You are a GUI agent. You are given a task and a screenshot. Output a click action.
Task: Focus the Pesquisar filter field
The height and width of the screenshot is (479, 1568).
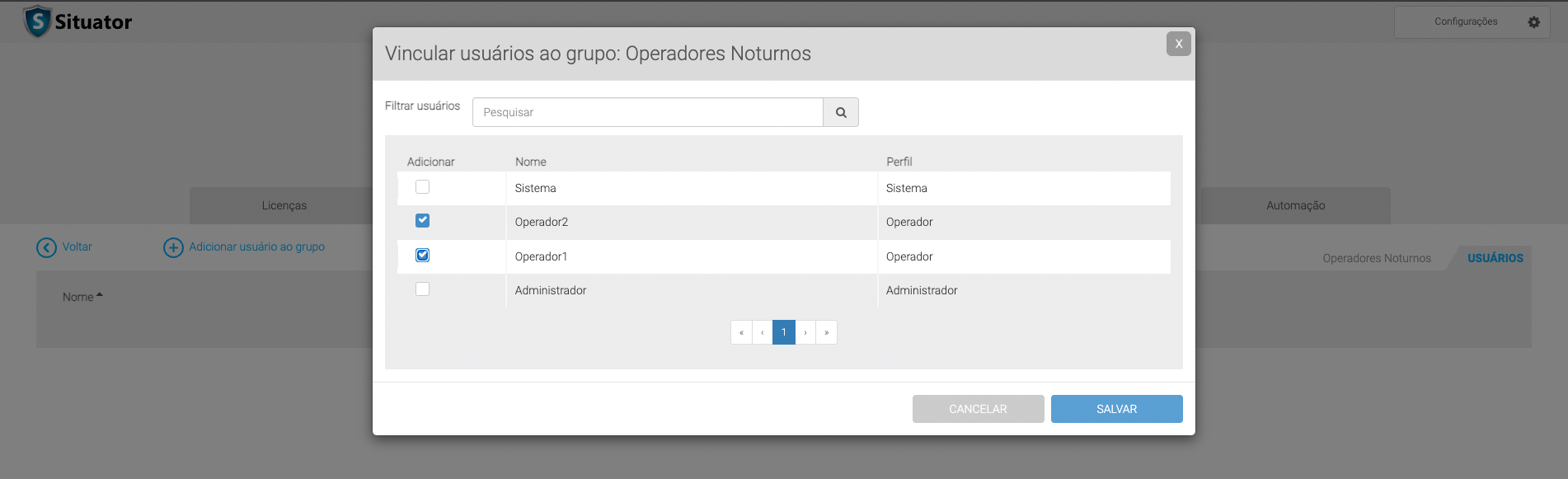[647, 112]
